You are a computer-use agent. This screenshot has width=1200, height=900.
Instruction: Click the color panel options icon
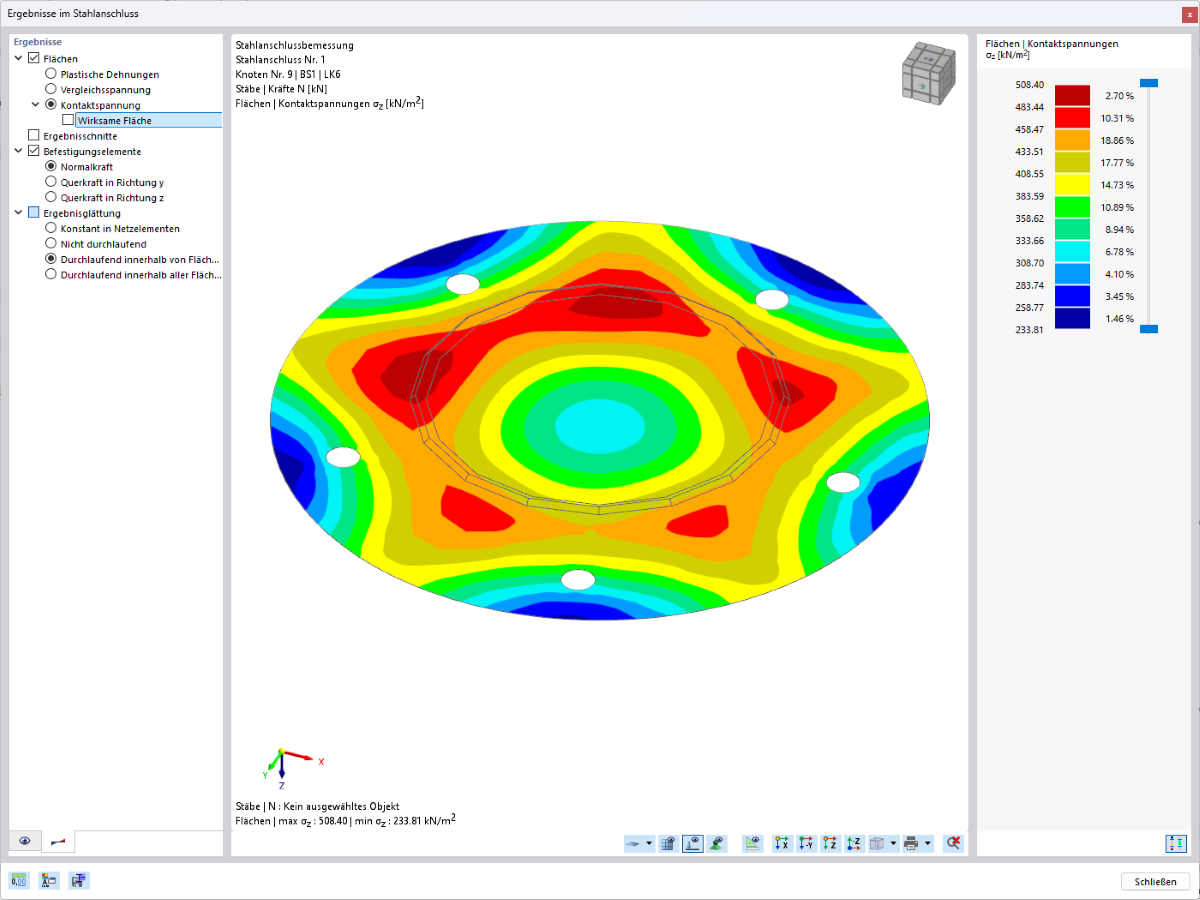point(1175,843)
